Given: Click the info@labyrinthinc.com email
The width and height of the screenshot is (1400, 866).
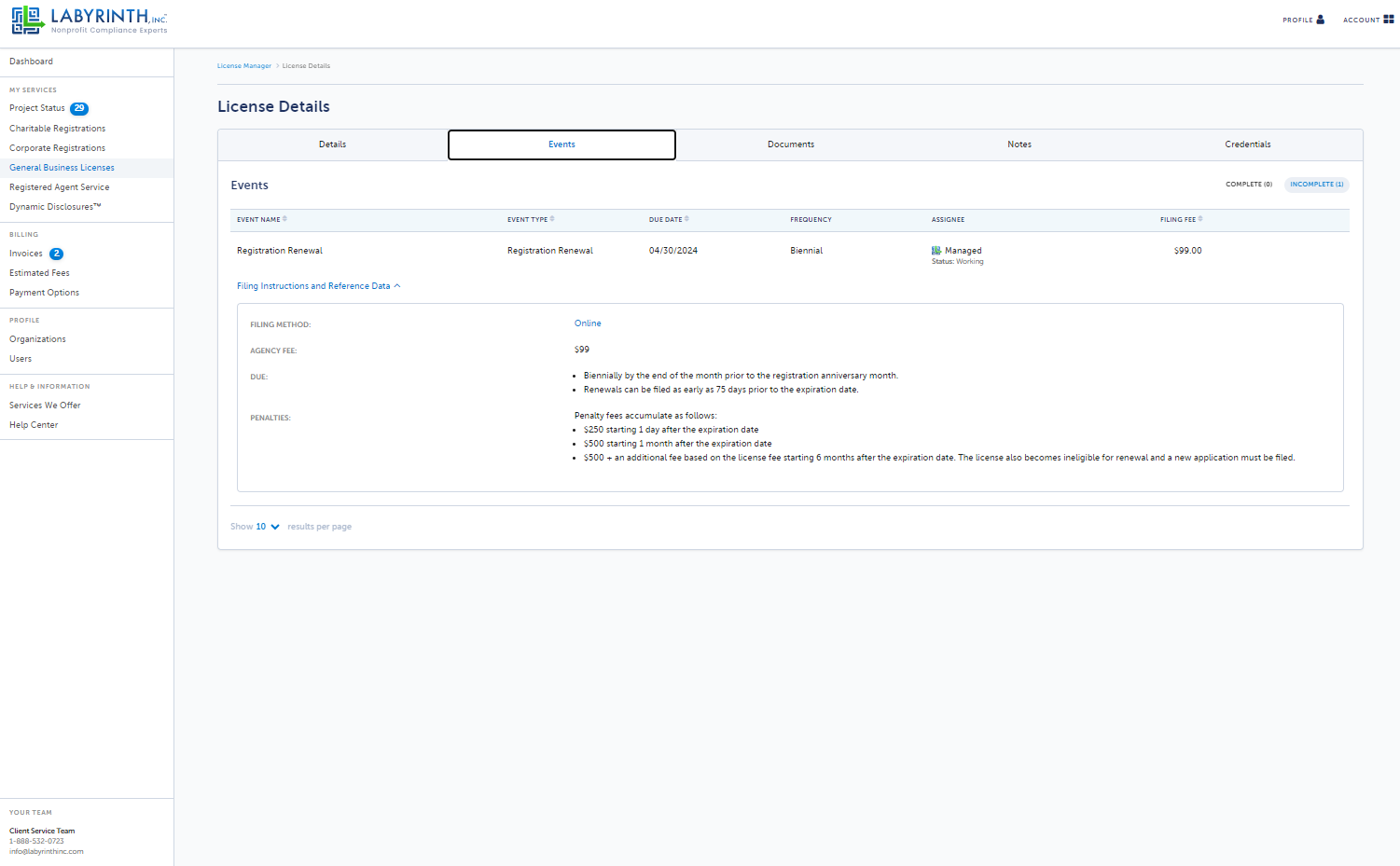Looking at the screenshot, I should coord(47,851).
